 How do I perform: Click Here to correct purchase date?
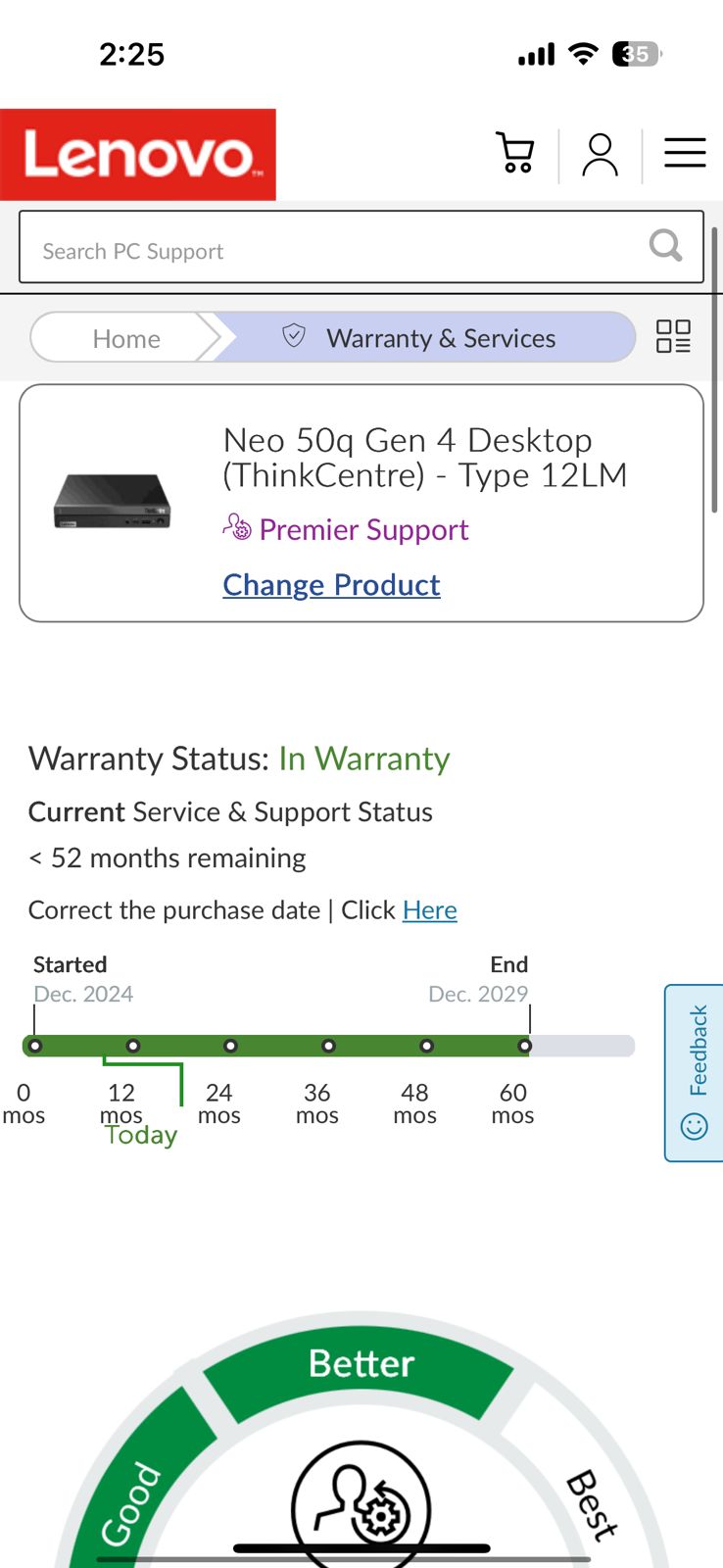pyautogui.click(x=429, y=910)
